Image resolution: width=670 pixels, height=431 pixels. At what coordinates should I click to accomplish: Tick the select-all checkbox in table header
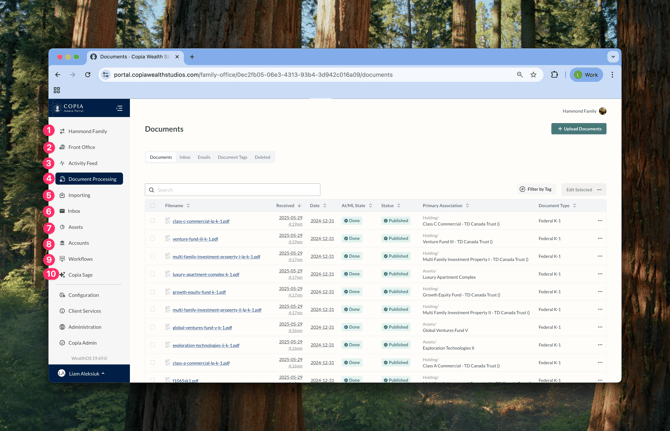153,206
